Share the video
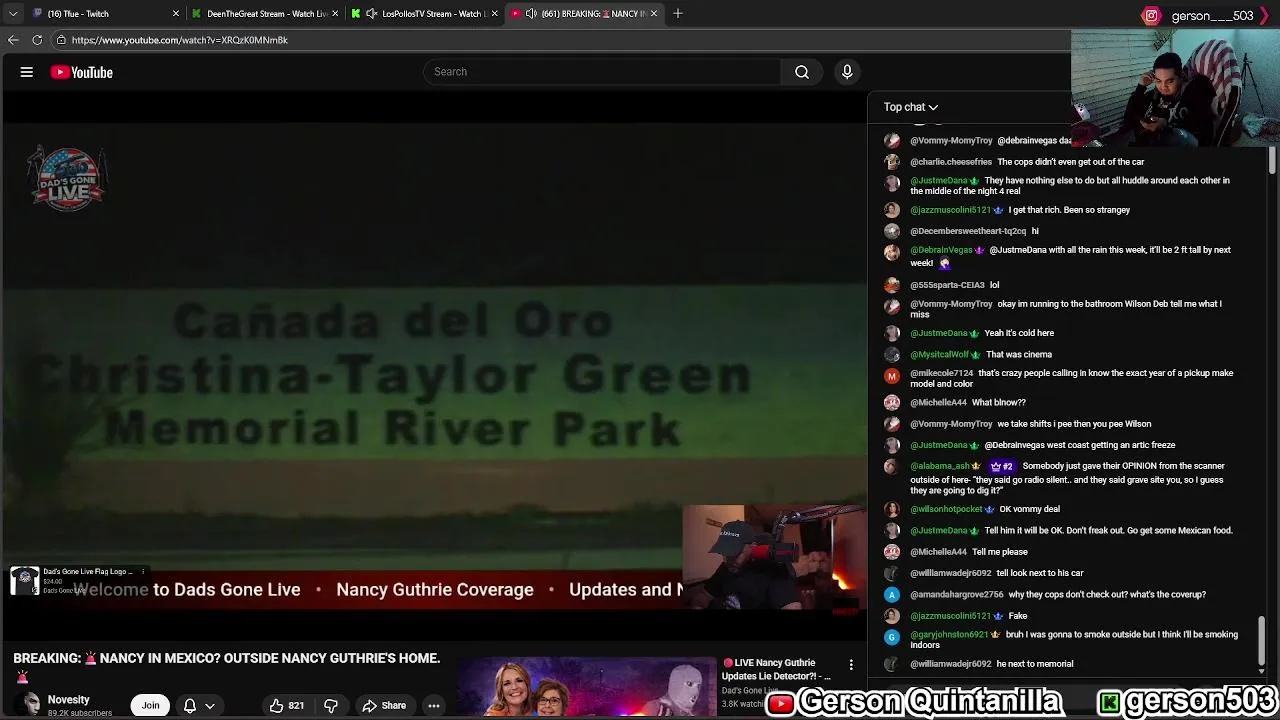The width and height of the screenshot is (1280, 720). pyautogui.click(x=384, y=706)
